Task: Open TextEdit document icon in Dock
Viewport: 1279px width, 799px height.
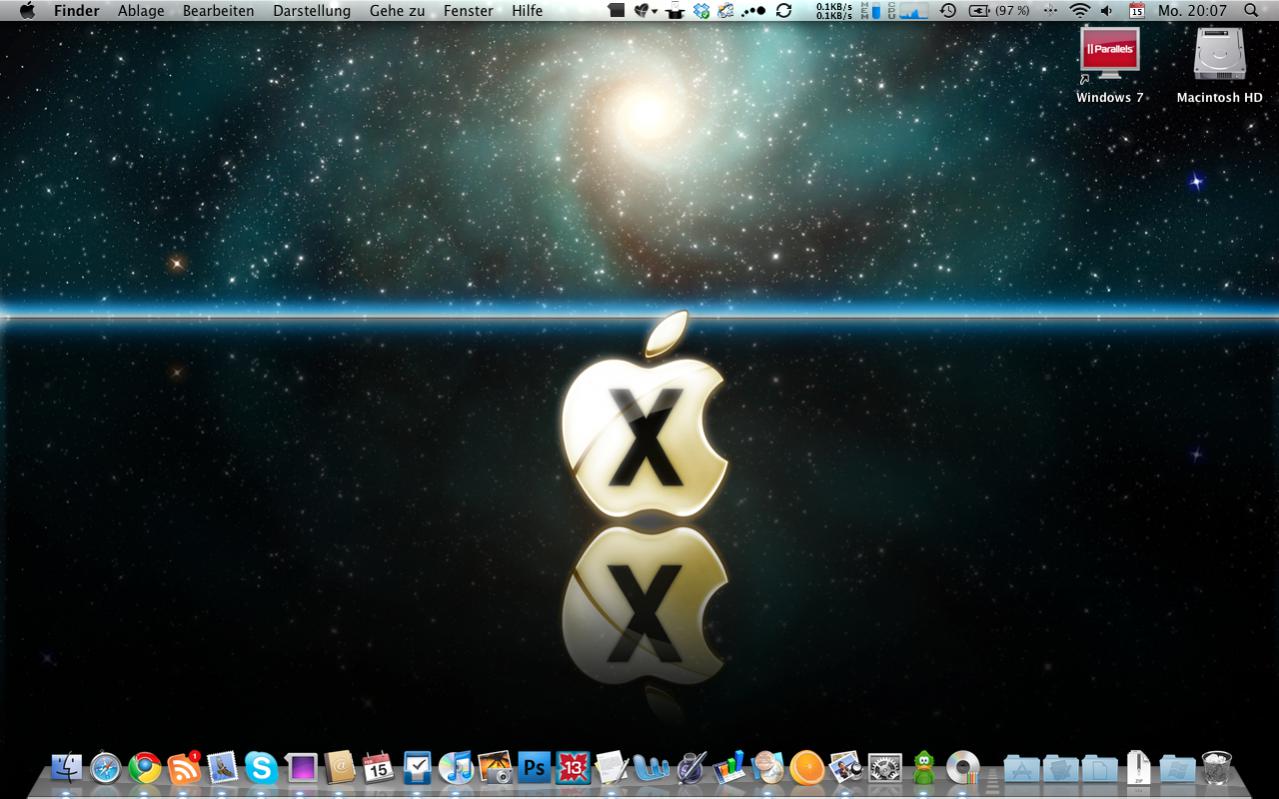Action: 611,767
